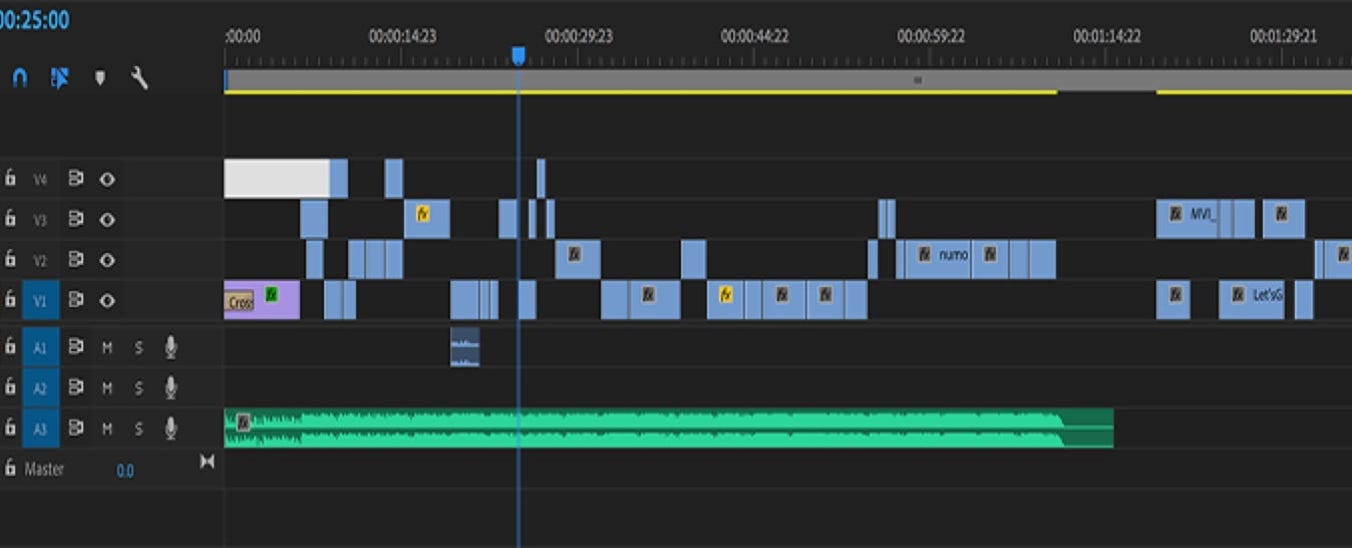The width and height of the screenshot is (1352, 548).
Task: Click the Master volume value 0.0
Action: coord(125,470)
